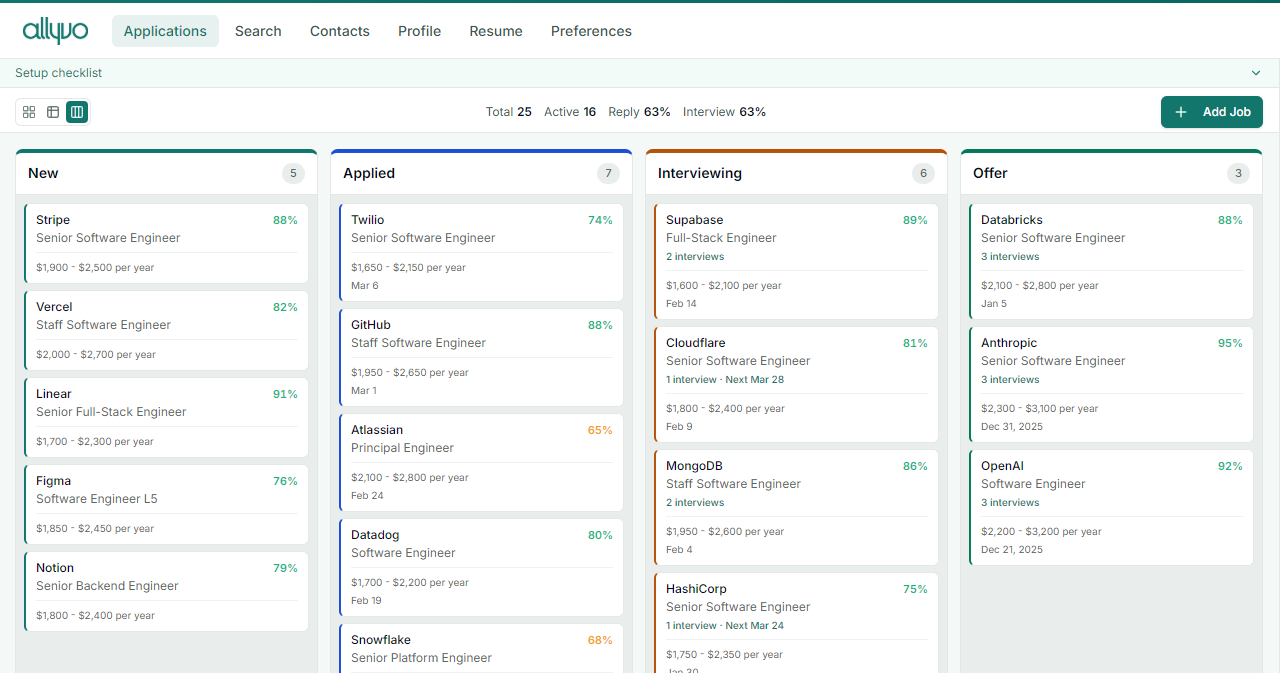The image size is (1280, 673).
Task: Open the Datadog Software Engineer card
Action: [481, 567]
